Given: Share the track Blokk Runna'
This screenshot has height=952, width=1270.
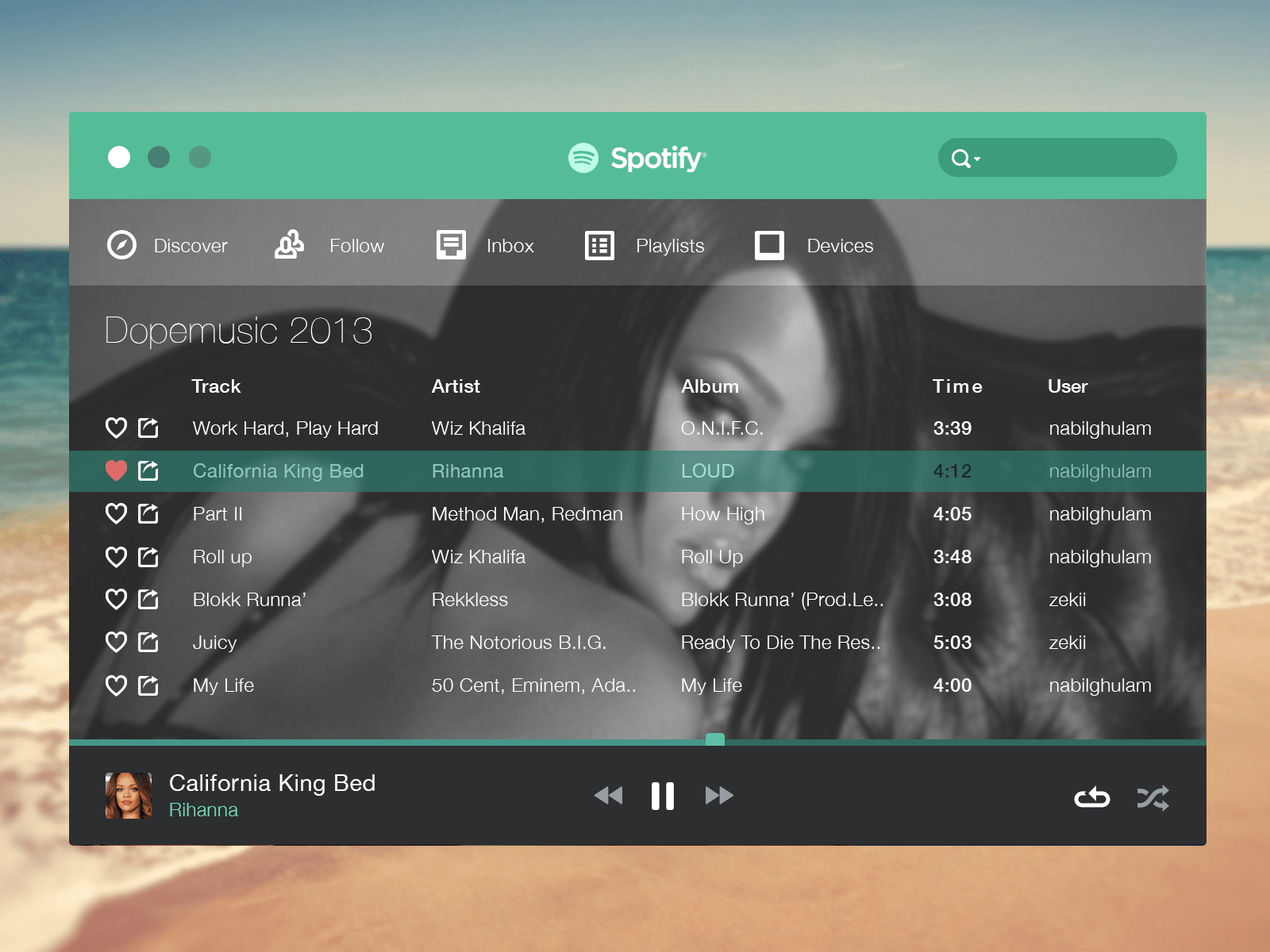Looking at the screenshot, I should click(148, 599).
